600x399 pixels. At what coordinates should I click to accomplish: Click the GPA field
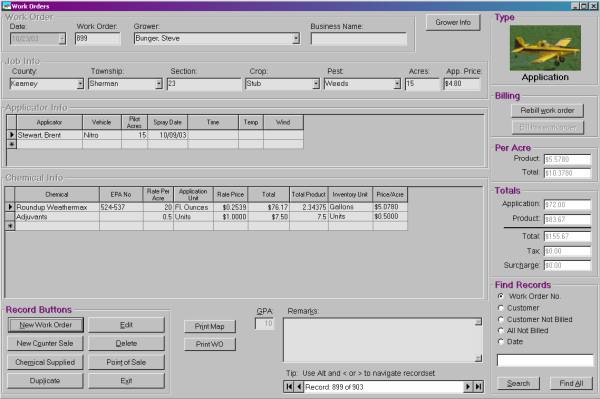point(264,324)
